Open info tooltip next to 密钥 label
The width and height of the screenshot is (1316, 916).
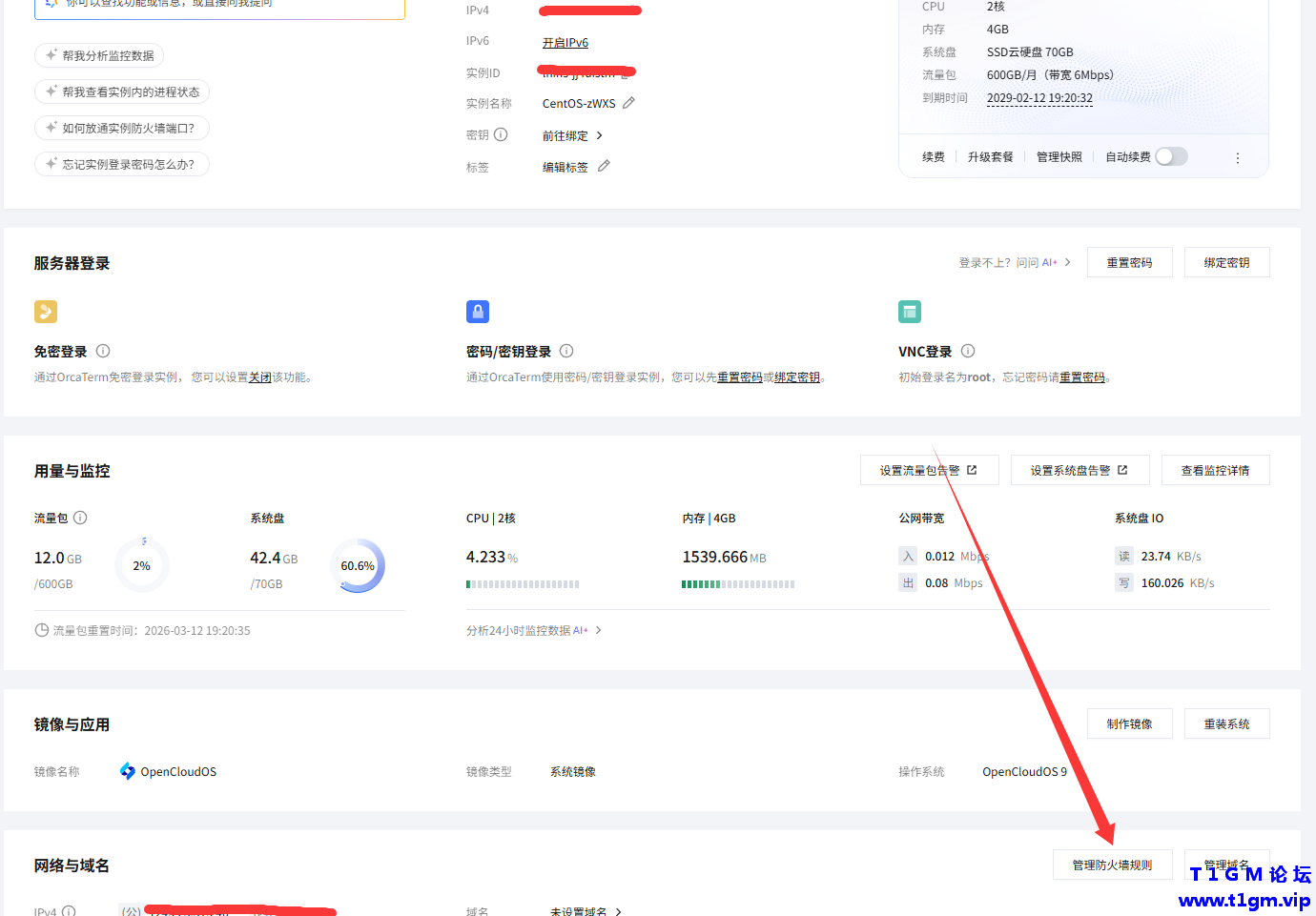pos(501,134)
